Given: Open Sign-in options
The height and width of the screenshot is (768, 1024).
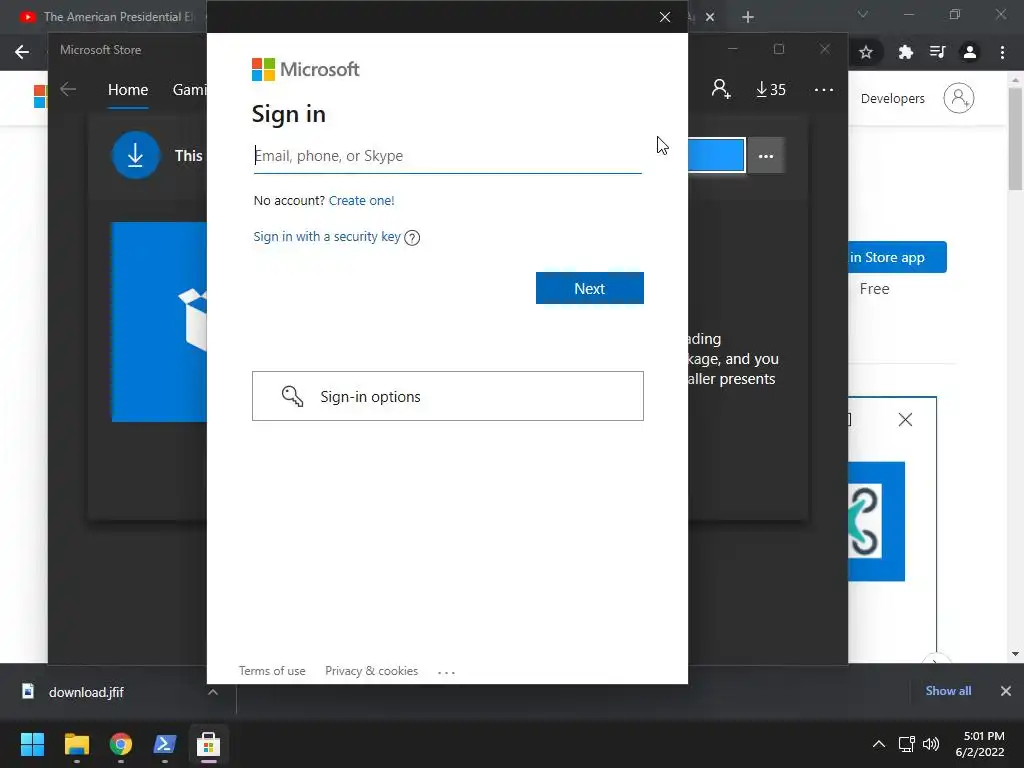Looking at the screenshot, I should [x=448, y=396].
